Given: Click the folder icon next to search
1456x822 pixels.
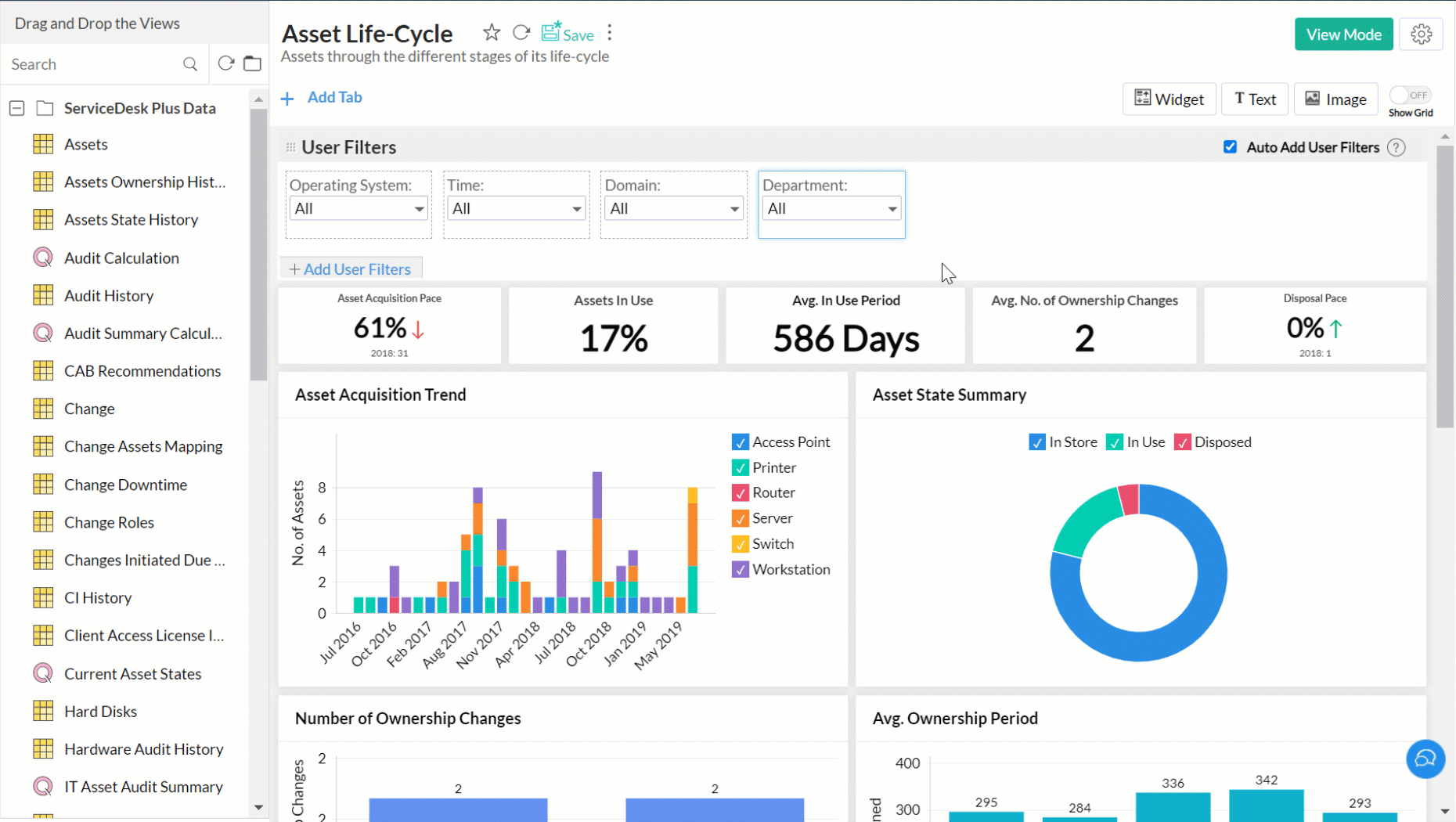Looking at the screenshot, I should (252, 63).
